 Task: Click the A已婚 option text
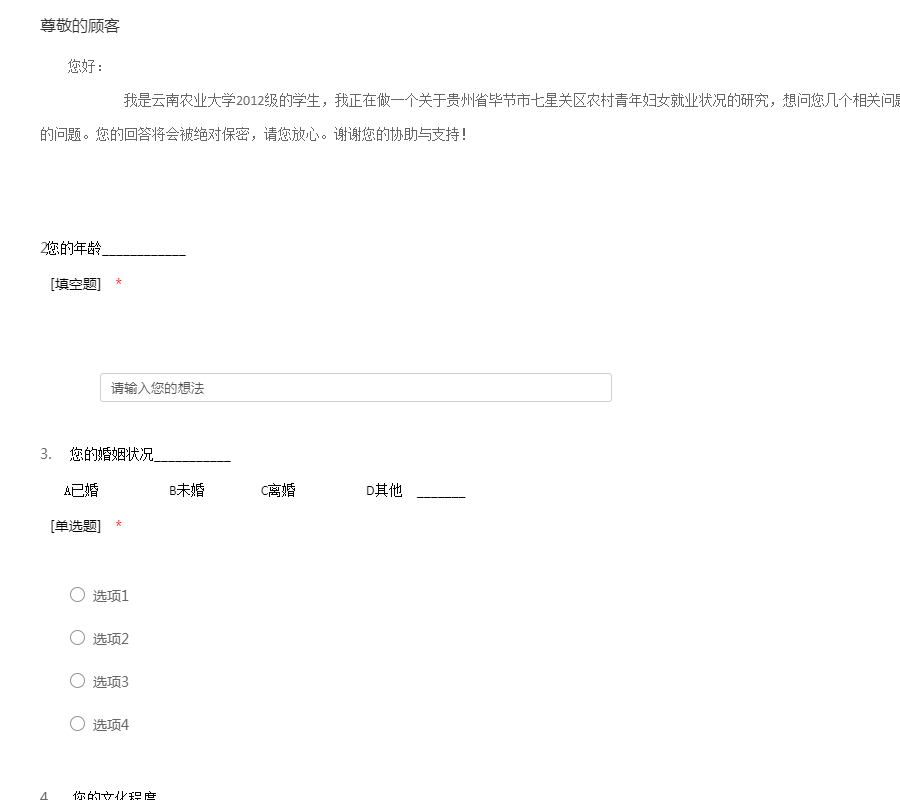[x=81, y=491]
